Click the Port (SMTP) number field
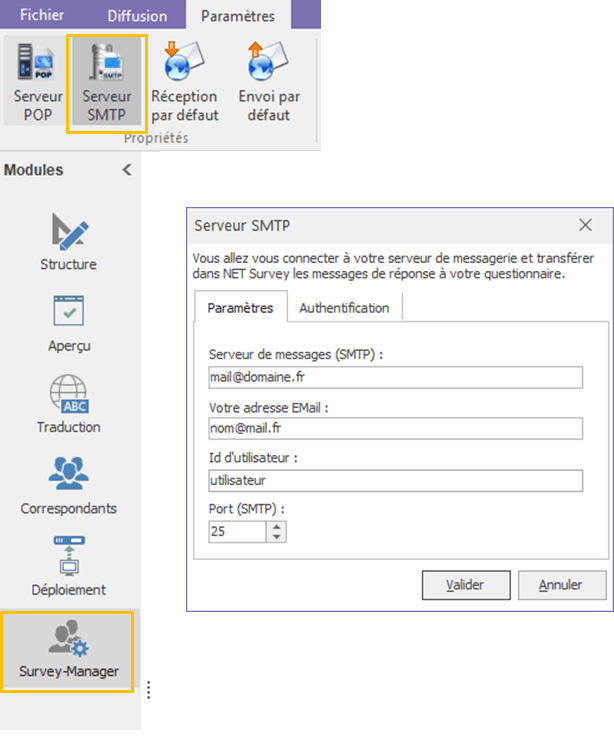The height and width of the screenshot is (749, 614). (x=237, y=532)
